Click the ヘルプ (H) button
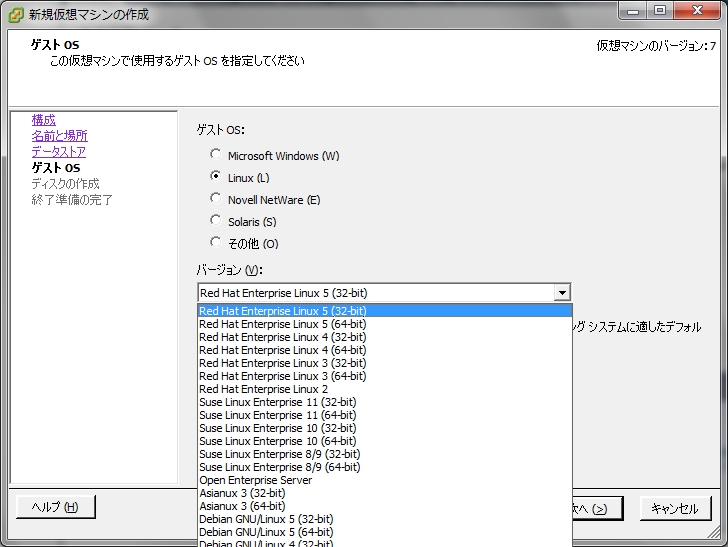Screen dimensions: 728x547 [x=55, y=507]
